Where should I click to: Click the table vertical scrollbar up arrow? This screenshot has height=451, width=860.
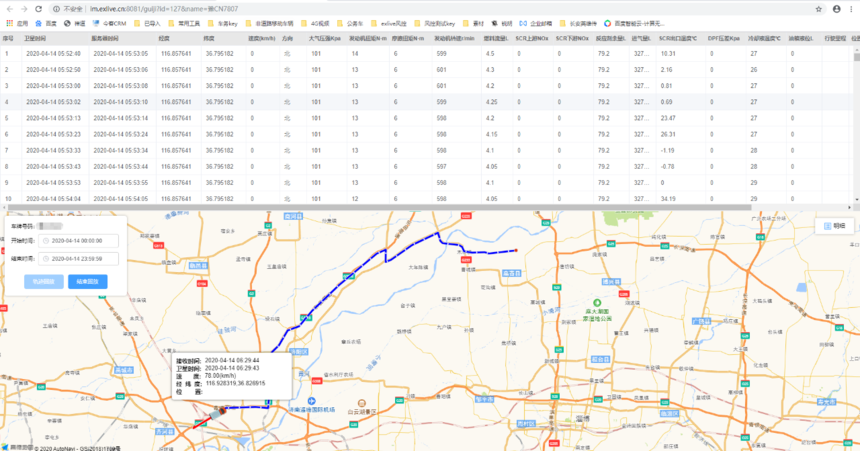pyautogui.click(x=856, y=50)
